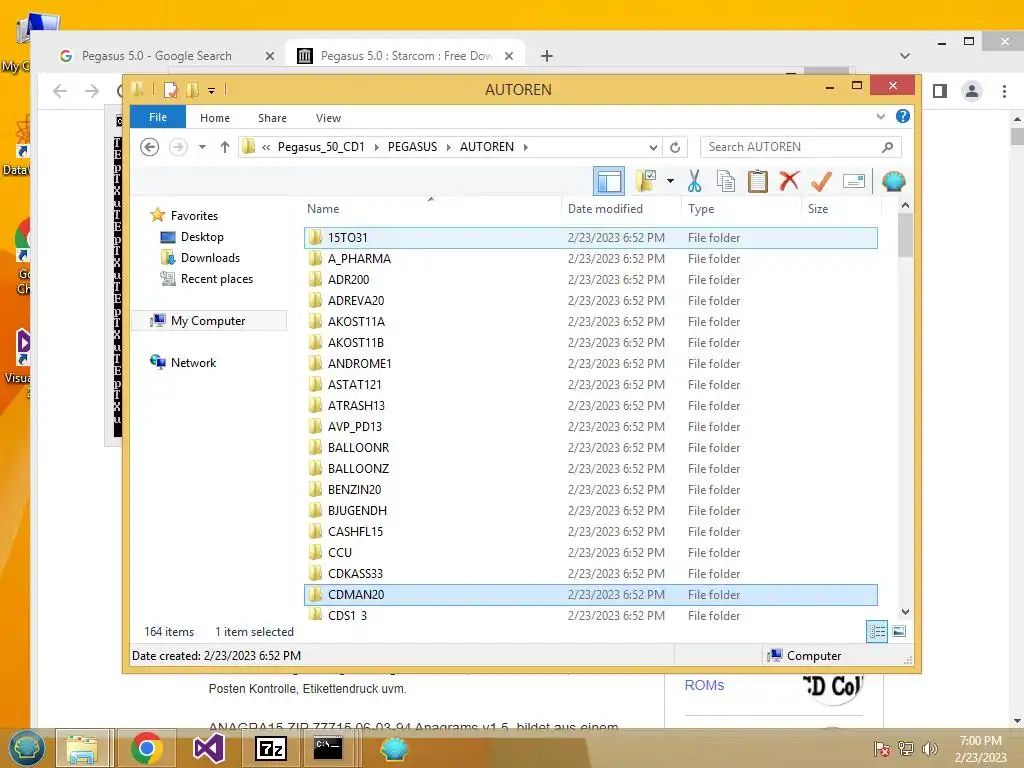Select the 15TO31 folder
1024x768 pixels.
pyautogui.click(x=590, y=238)
